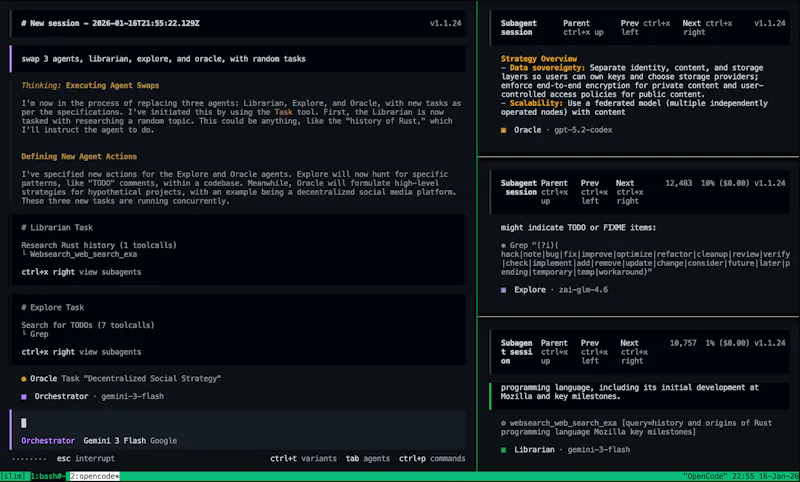Click v1.1.24 in the main session header
Screen dimensions: 800x482
[445, 23]
